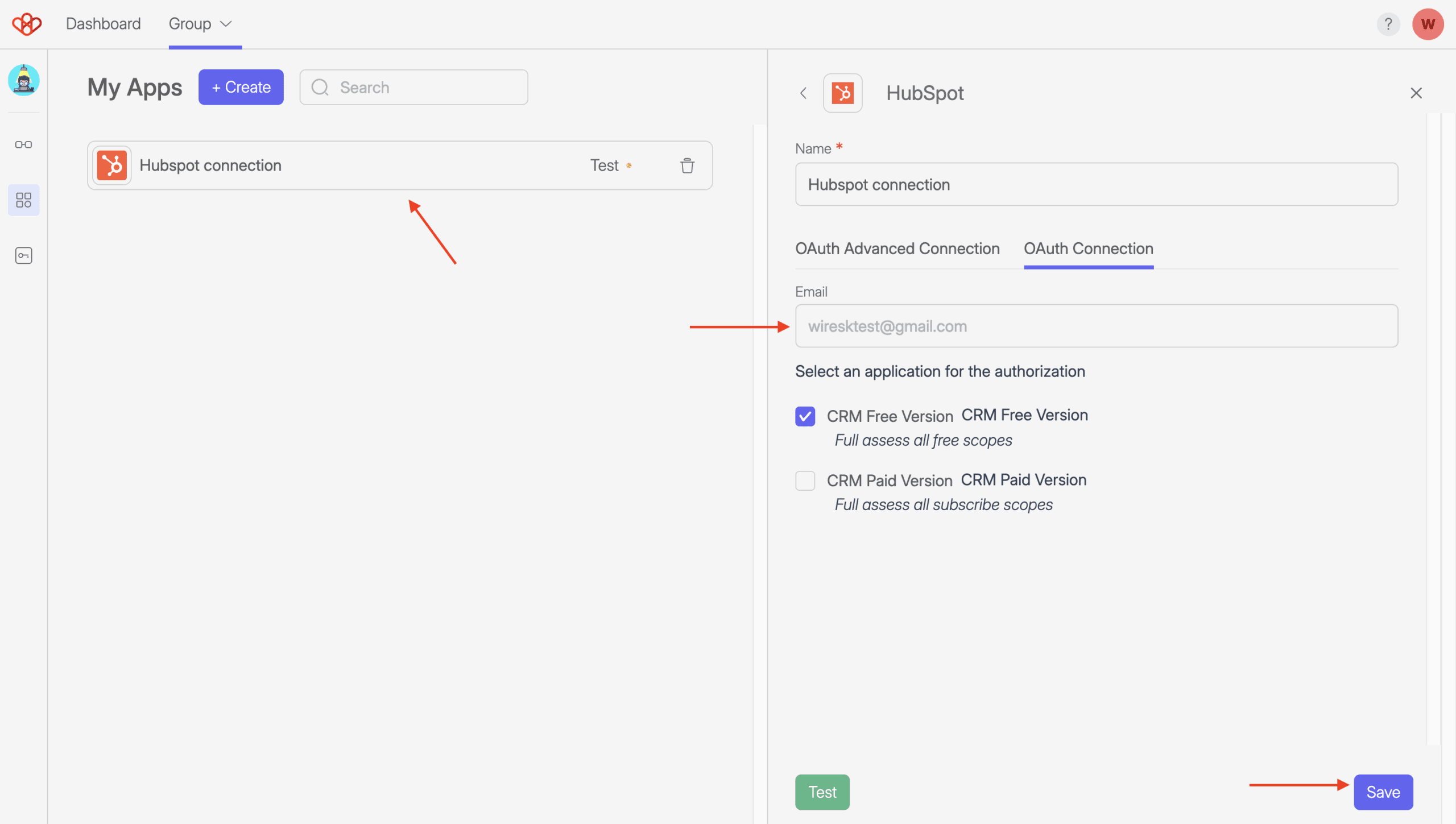Click the + Create button

tap(241, 87)
